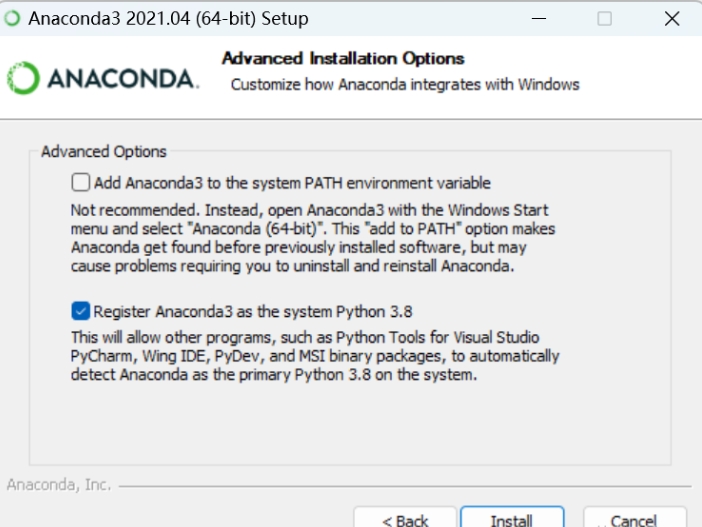Go back with the Back button

[x=405, y=519]
